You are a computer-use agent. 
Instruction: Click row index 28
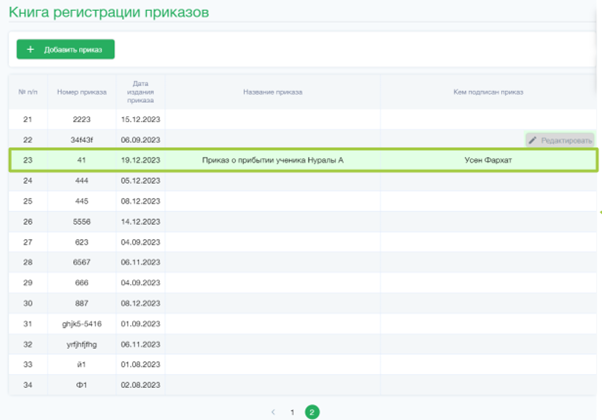pyautogui.click(x=28, y=262)
